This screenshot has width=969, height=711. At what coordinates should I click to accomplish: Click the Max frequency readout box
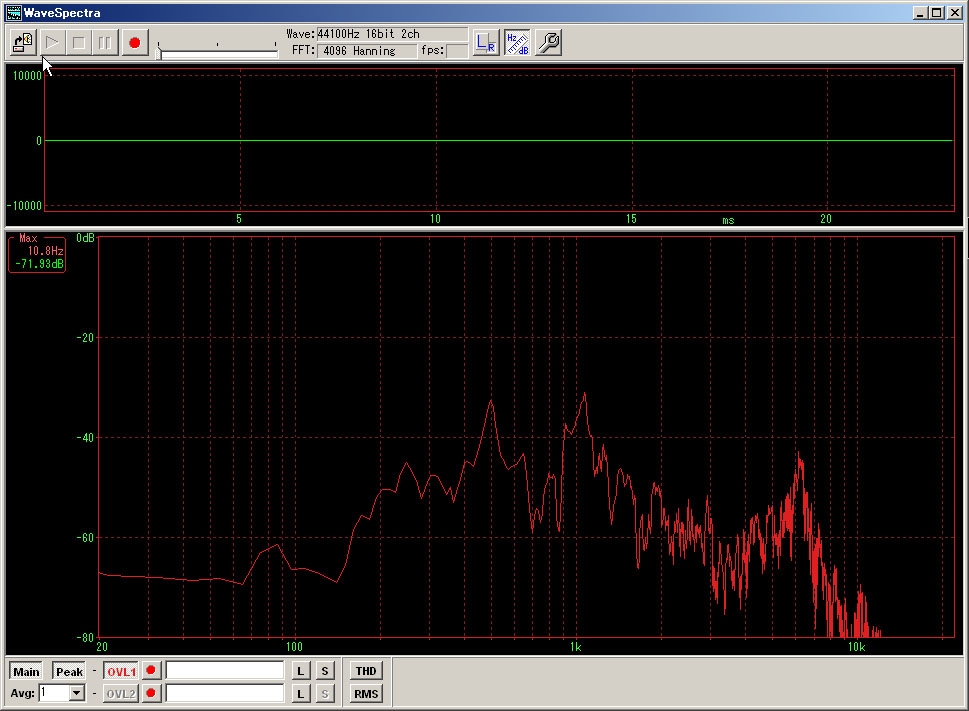click(x=38, y=255)
